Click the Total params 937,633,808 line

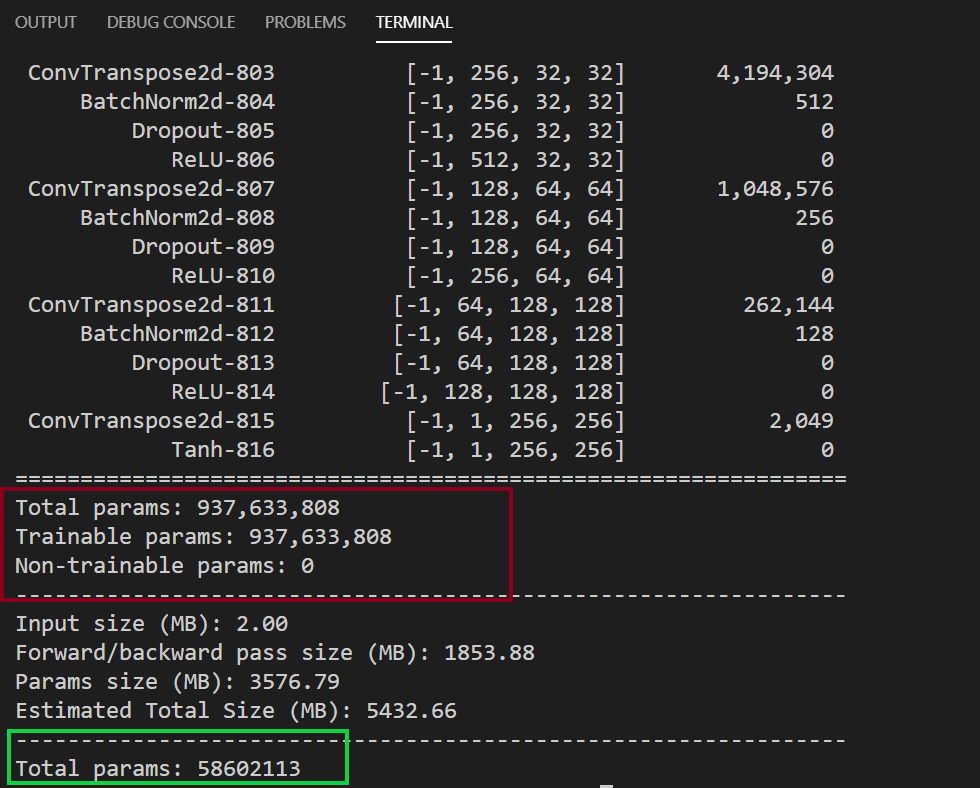(x=178, y=508)
